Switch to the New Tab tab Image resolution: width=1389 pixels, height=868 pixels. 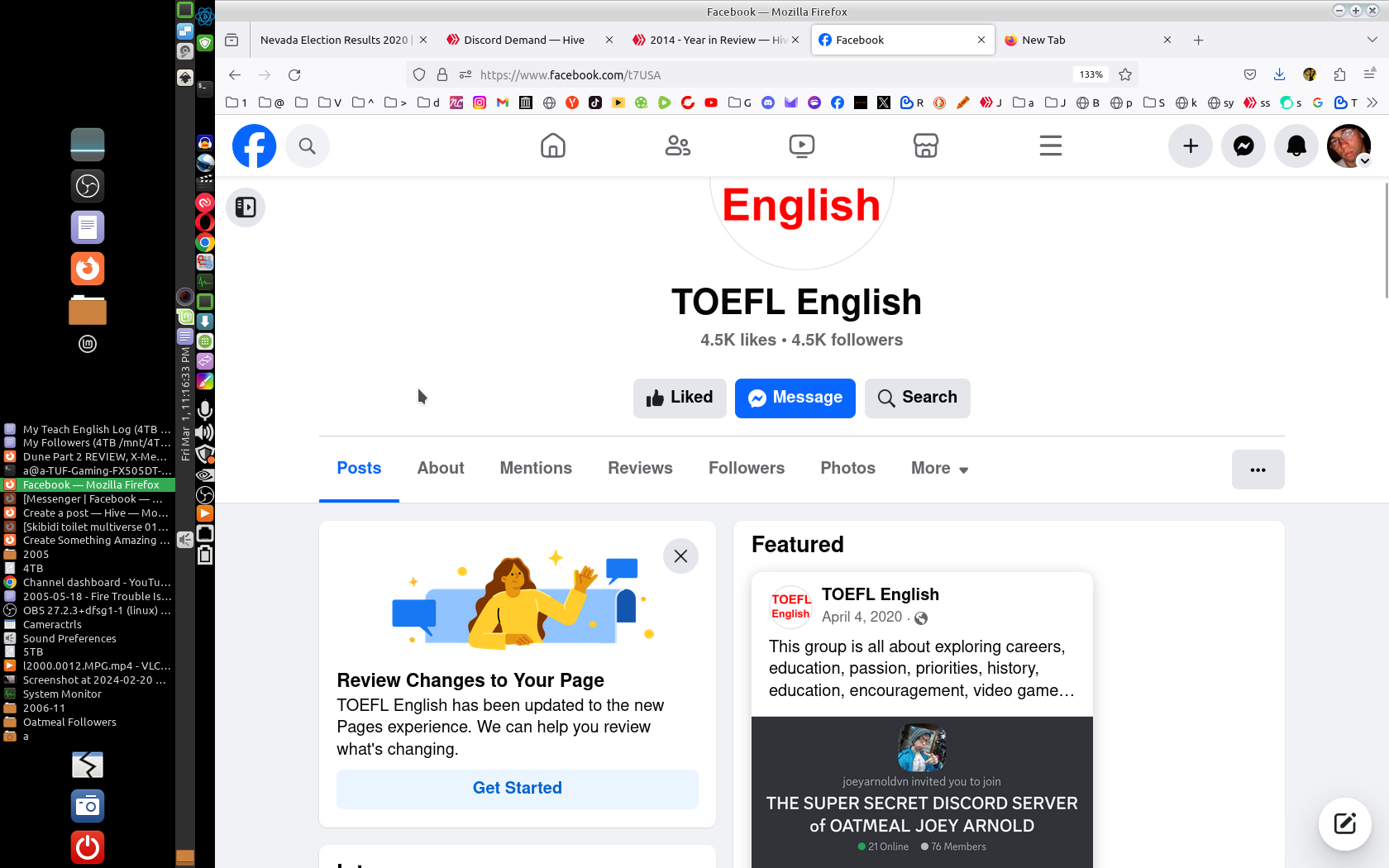[x=1043, y=40]
